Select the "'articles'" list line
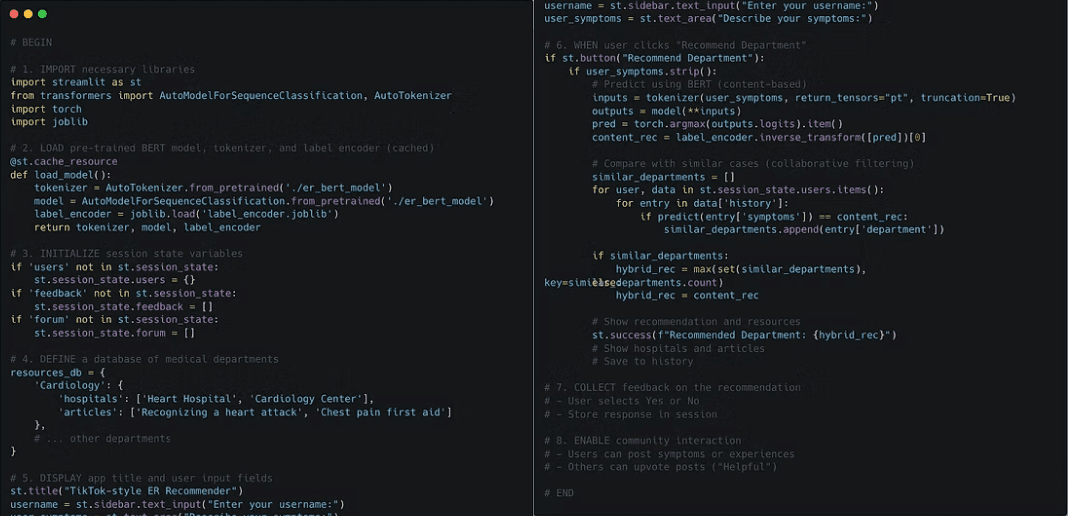This screenshot has height=516, width=1068. (255, 413)
